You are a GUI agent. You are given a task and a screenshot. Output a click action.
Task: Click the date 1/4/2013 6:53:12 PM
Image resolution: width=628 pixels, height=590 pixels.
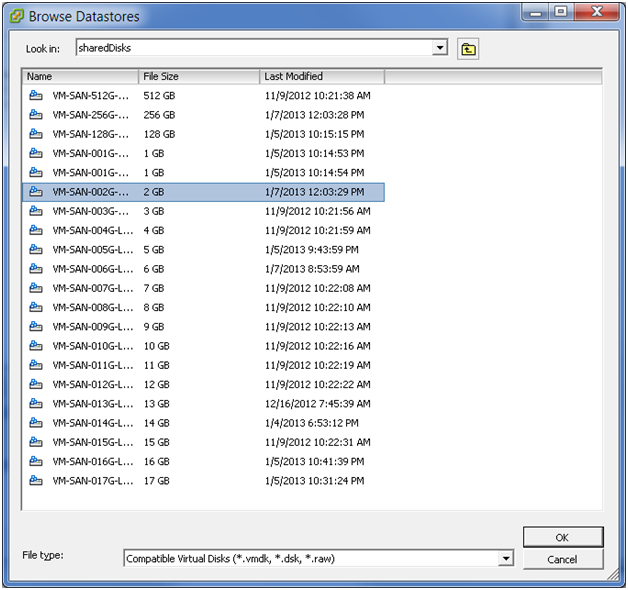click(x=312, y=423)
